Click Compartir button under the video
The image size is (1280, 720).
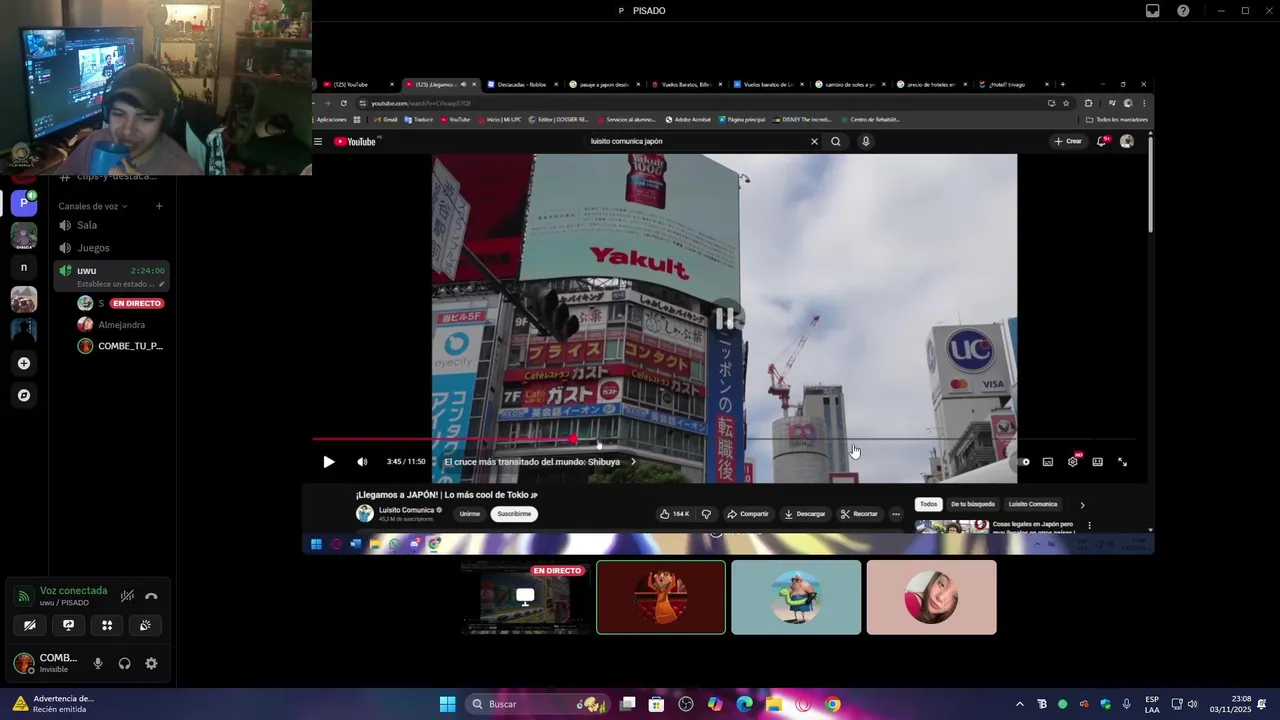click(748, 514)
